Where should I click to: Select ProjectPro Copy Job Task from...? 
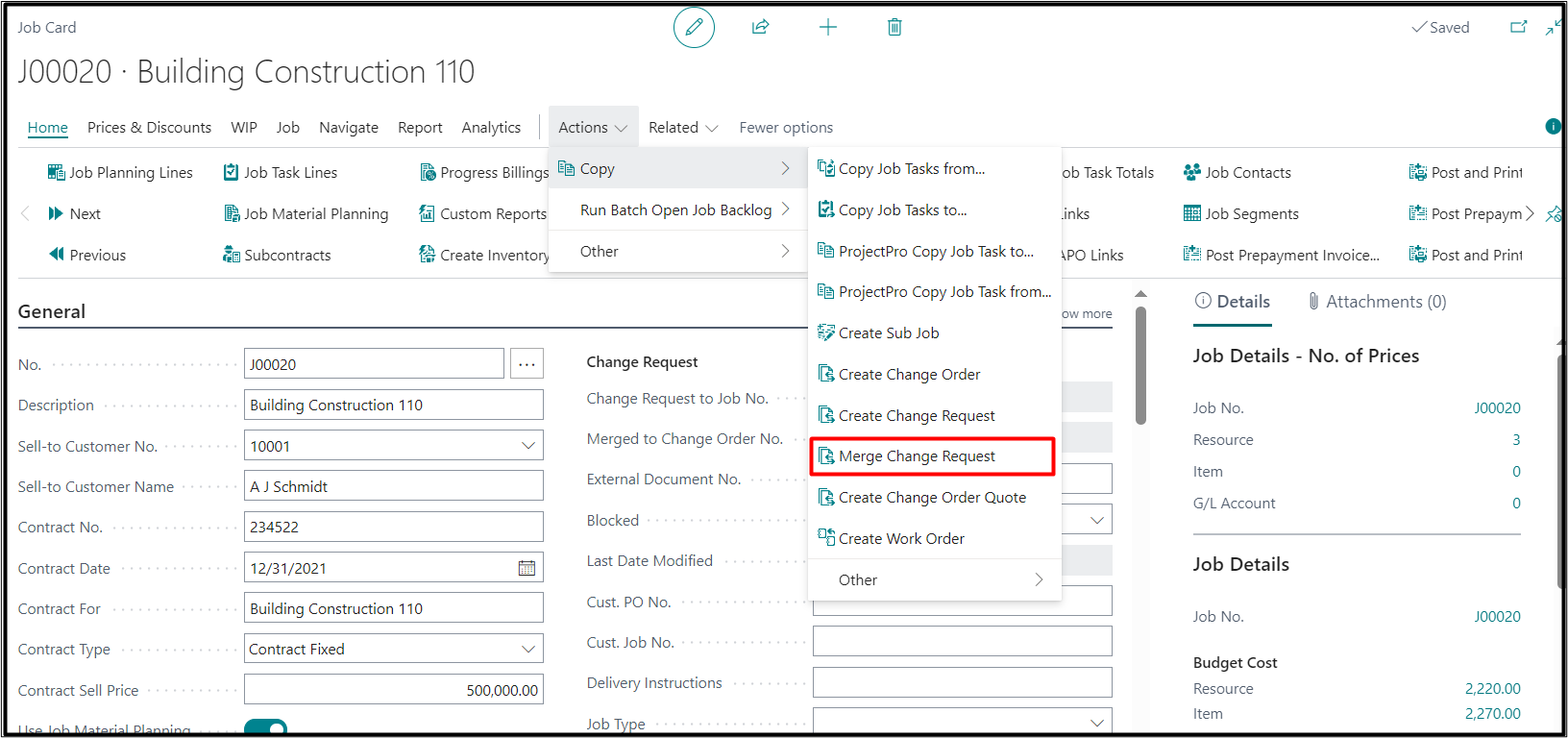click(935, 291)
